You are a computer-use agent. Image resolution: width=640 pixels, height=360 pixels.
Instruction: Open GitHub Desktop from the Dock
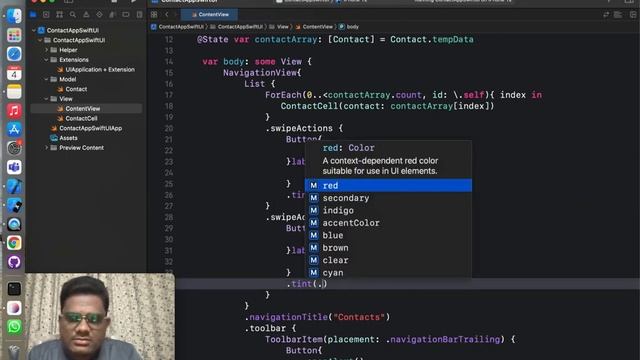pos(14,262)
